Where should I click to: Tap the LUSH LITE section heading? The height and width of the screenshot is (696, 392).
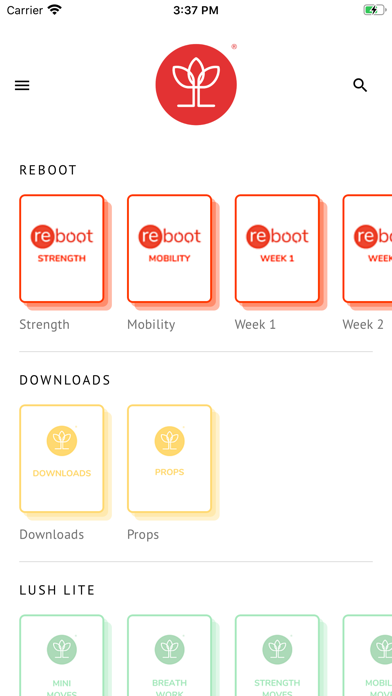click(x=57, y=590)
